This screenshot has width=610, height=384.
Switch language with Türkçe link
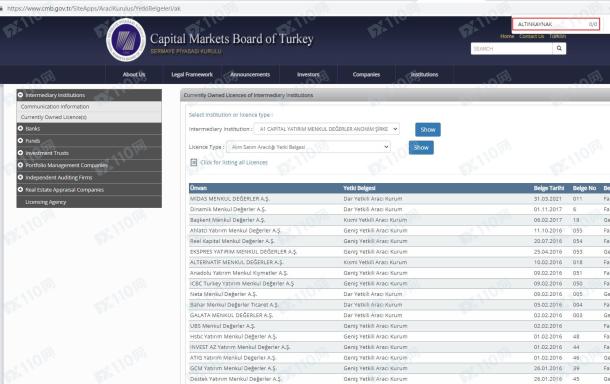557,36
